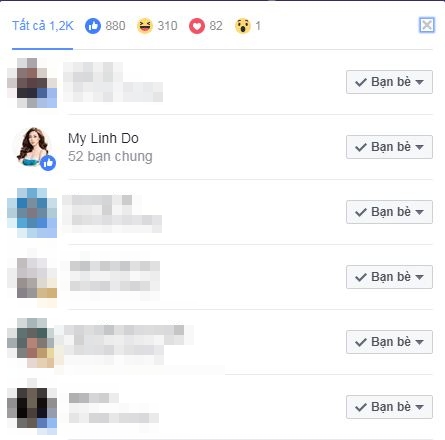Open the My Linh Do profile link
The width and height of the screenshot is (445, 440).
pyautogui.click(x=103, y=138)
